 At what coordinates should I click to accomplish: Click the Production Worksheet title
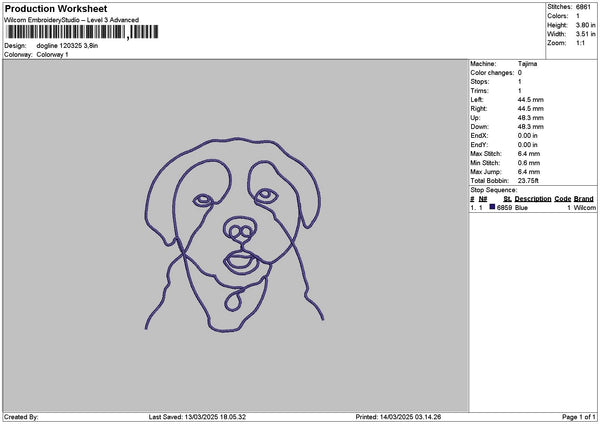point(56,8)
